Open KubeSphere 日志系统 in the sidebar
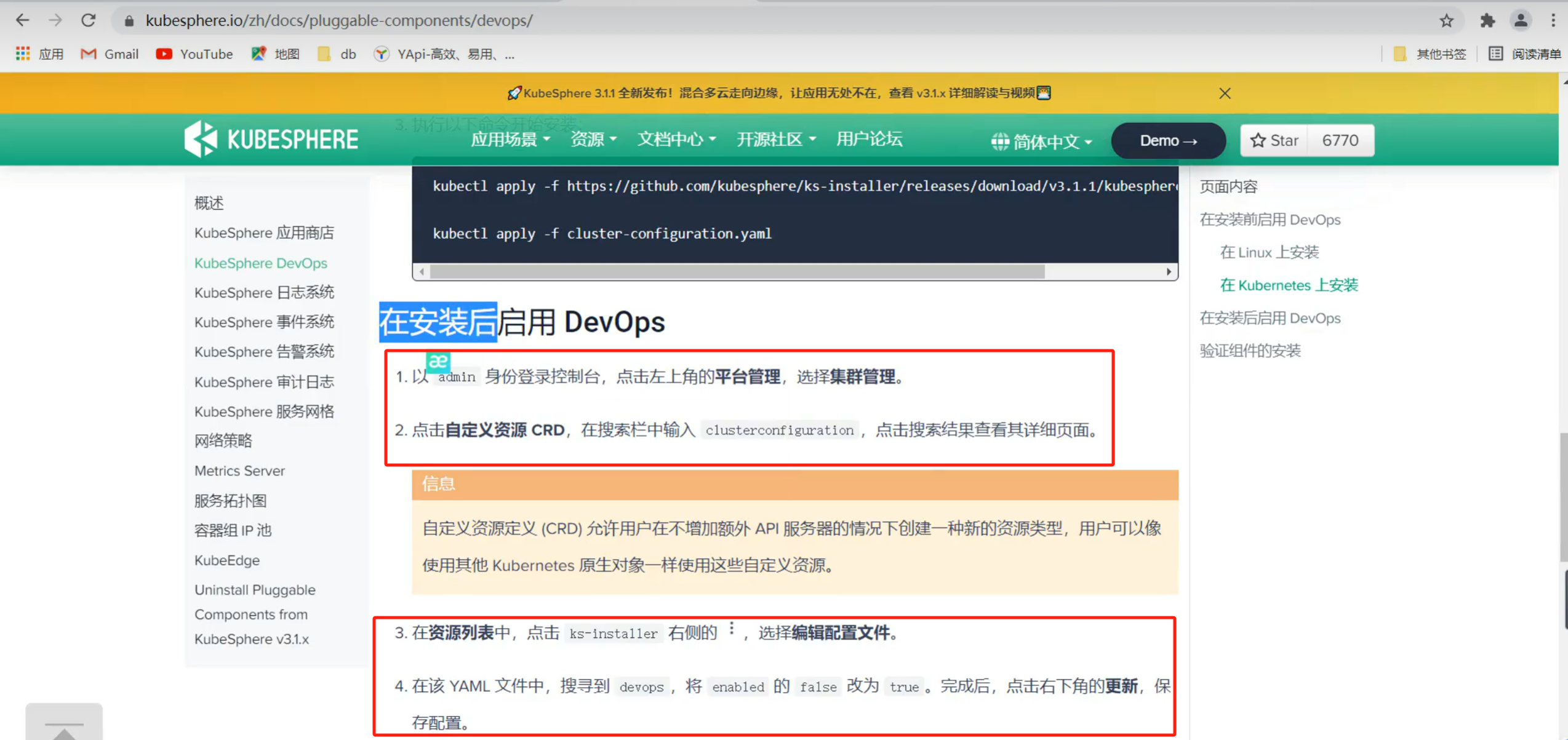 (x=264, y=292)
